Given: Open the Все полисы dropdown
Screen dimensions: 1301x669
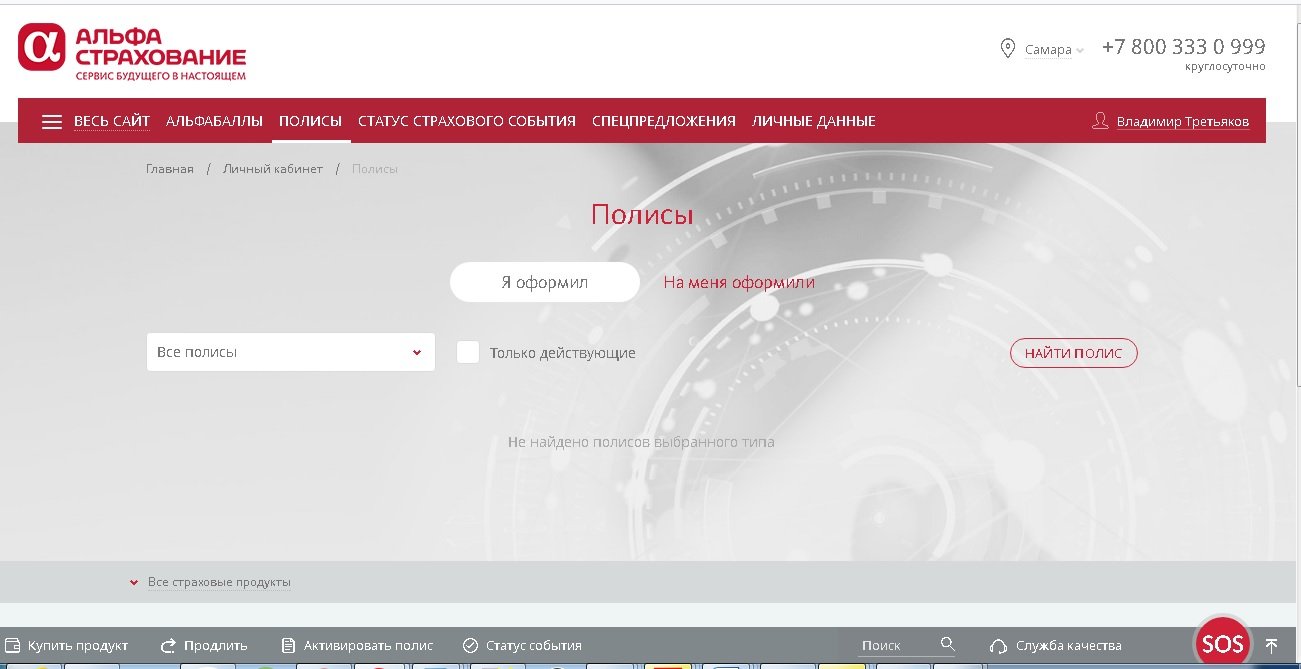Looking at the screenshot, I should (x=290, y=352).
